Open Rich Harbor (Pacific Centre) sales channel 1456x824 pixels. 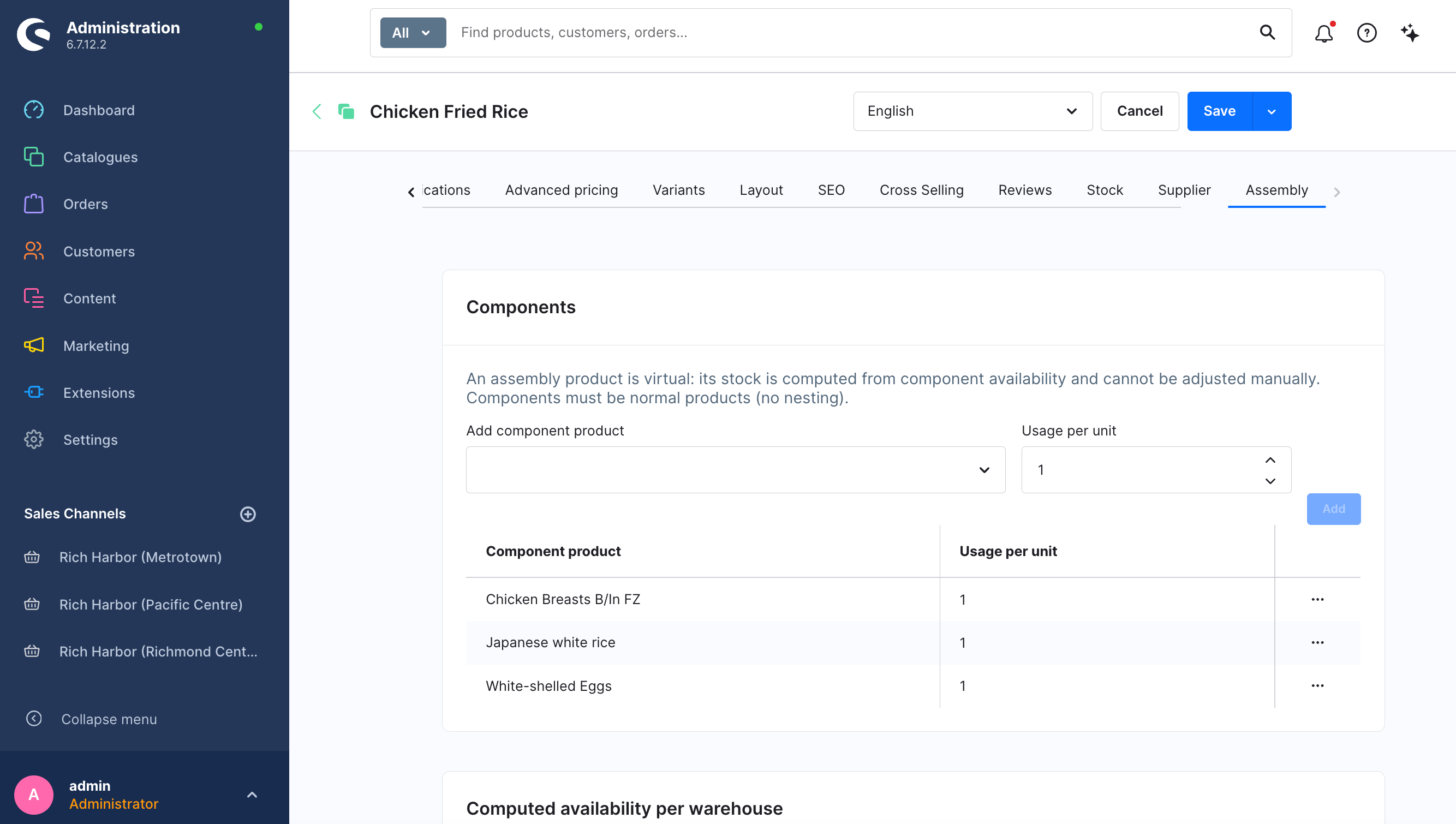[151, 604]
